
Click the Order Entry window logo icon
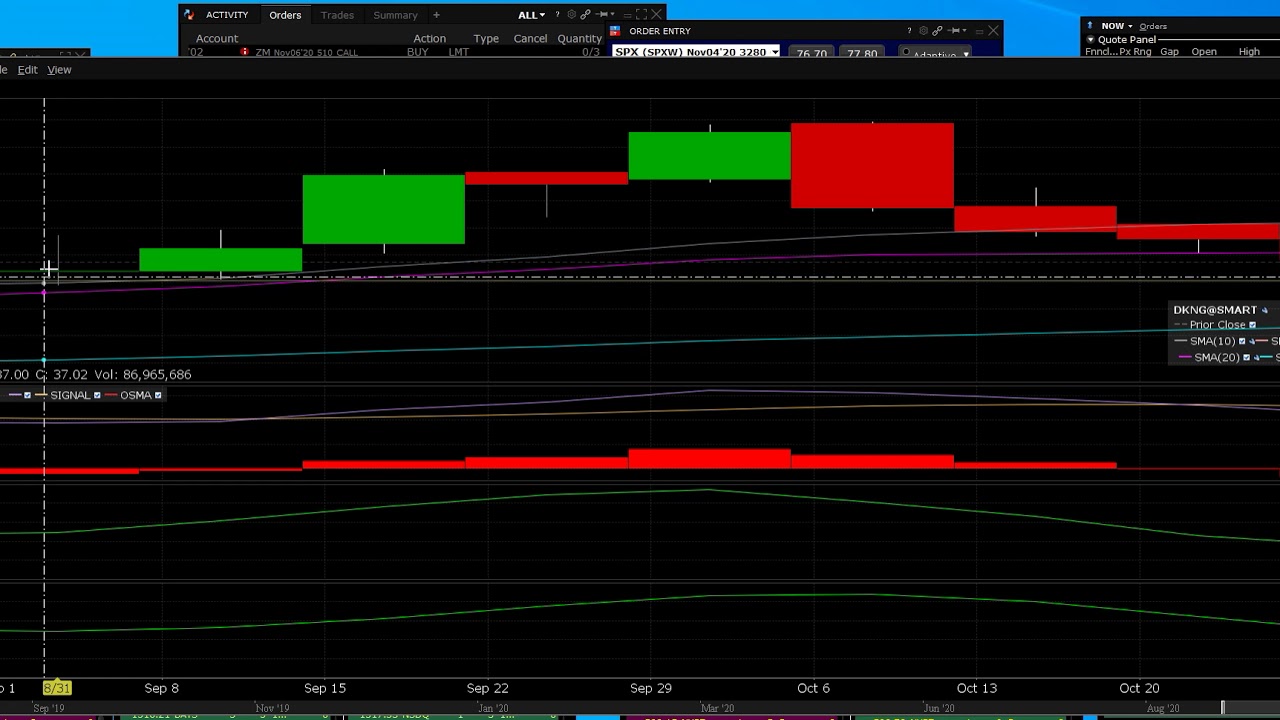click(x=615, y=31)
